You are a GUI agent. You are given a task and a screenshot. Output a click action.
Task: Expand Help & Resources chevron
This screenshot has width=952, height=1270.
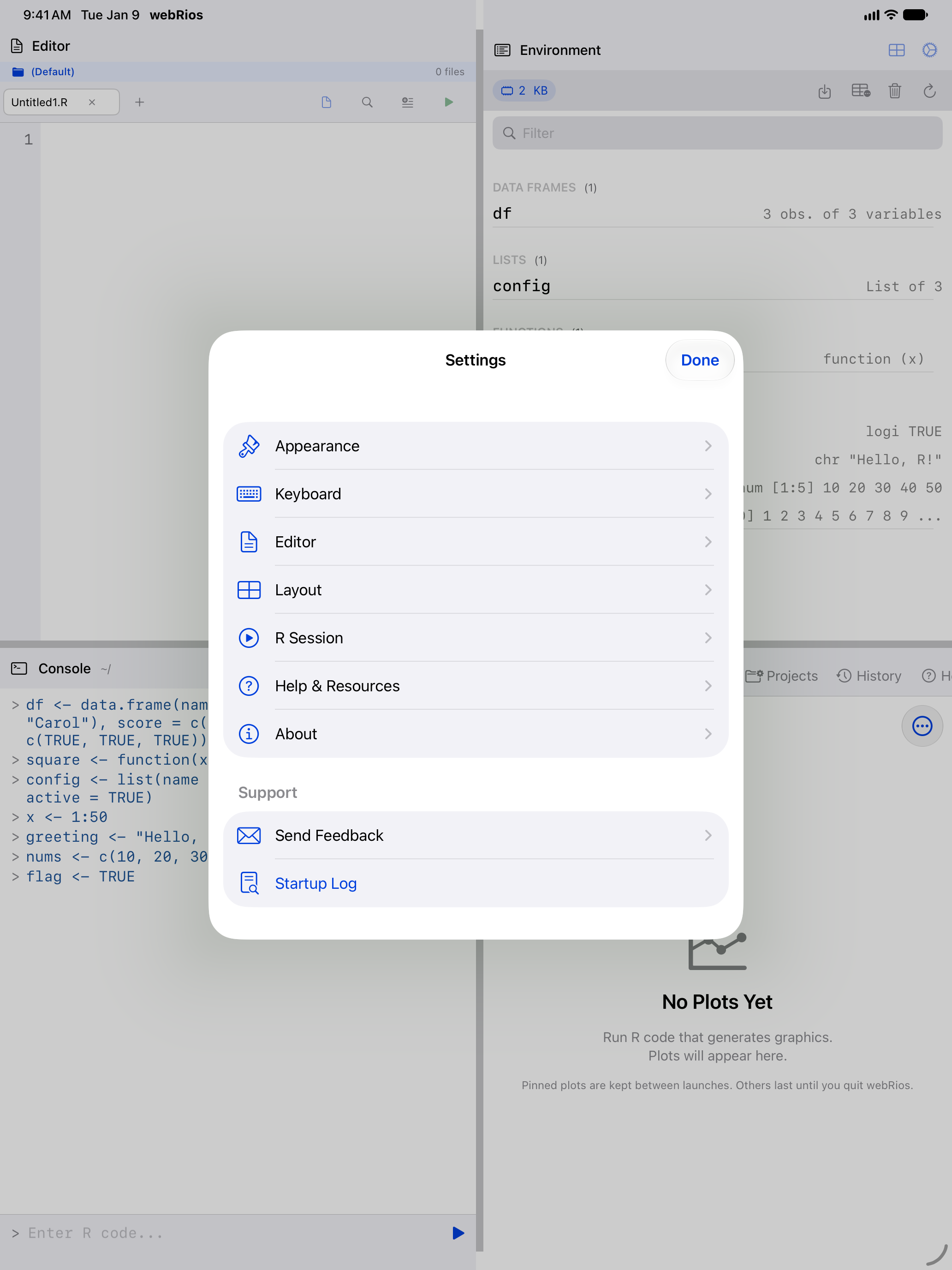(708, 685)
